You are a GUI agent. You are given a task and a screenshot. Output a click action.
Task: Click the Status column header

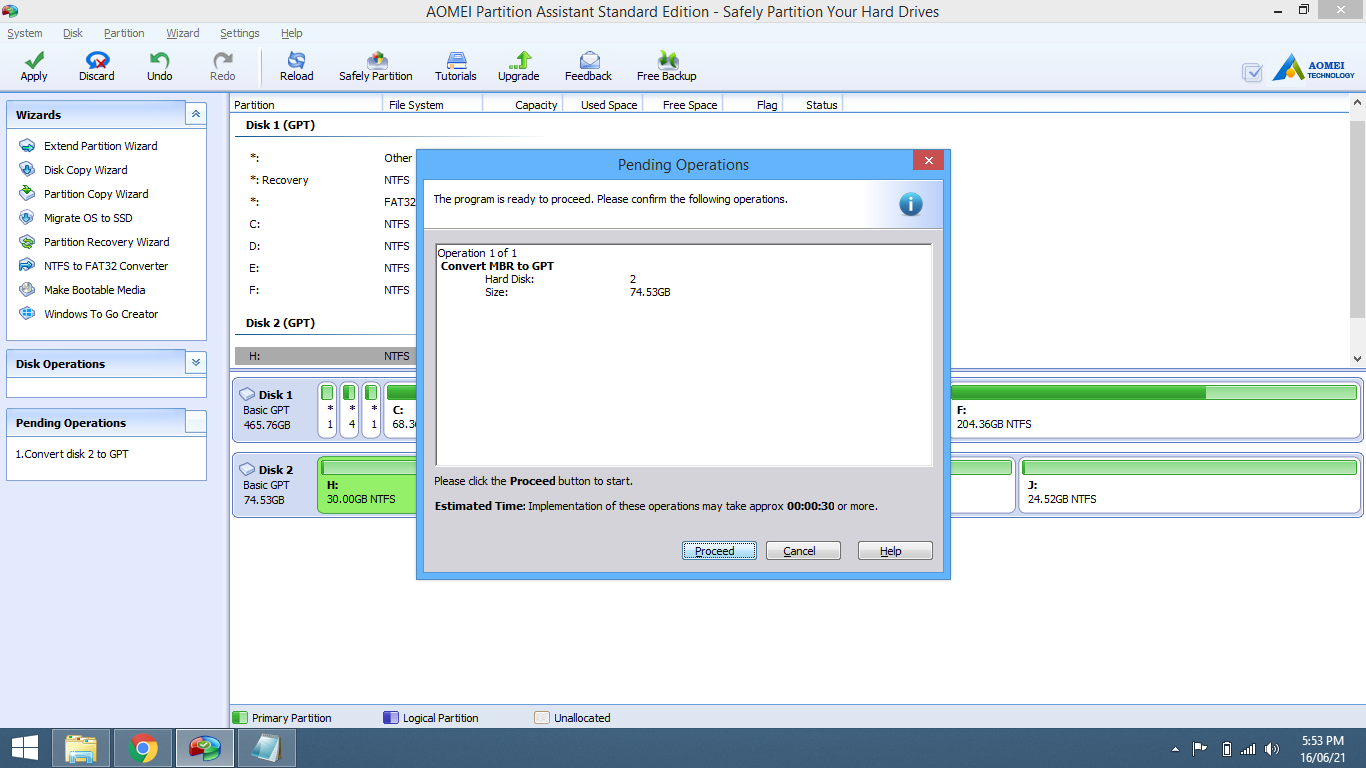(812, 104)
